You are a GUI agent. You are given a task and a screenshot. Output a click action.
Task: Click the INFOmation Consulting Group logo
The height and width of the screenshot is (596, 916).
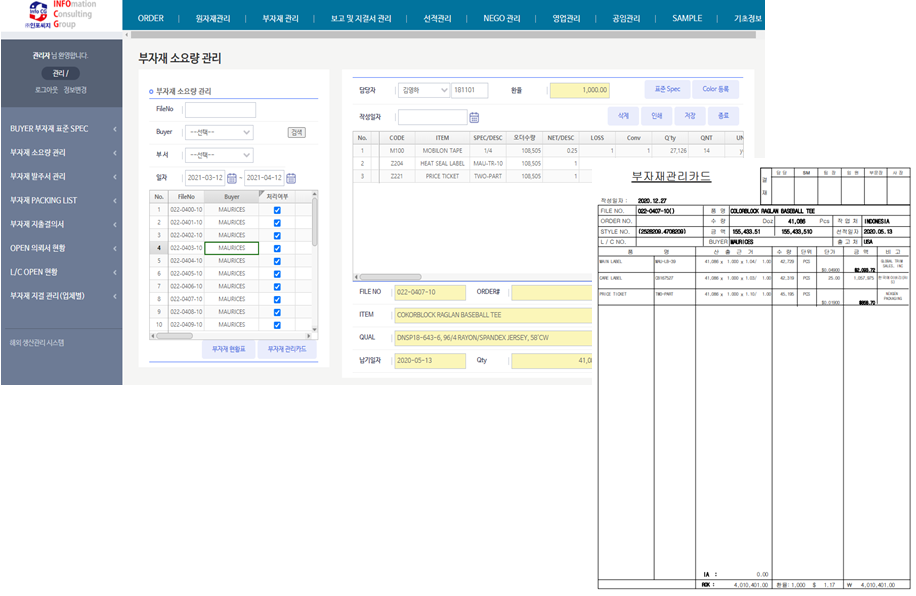(x=61, y=15)
